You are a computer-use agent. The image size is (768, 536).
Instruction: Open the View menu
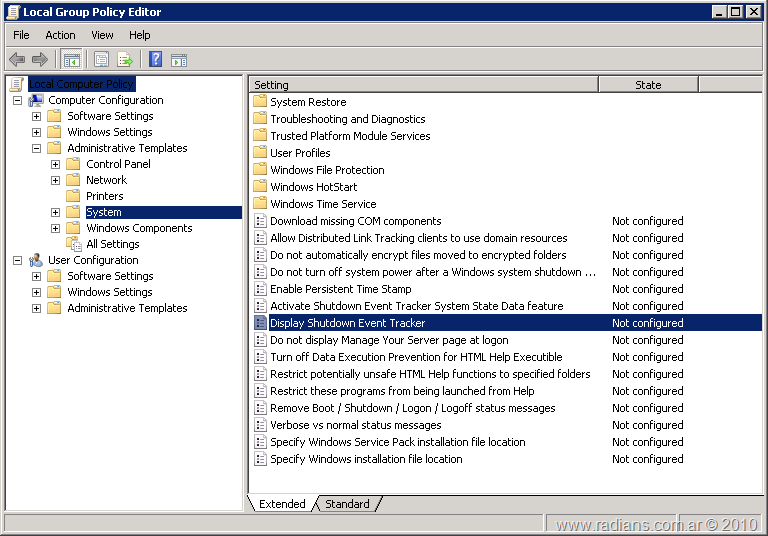102,35
